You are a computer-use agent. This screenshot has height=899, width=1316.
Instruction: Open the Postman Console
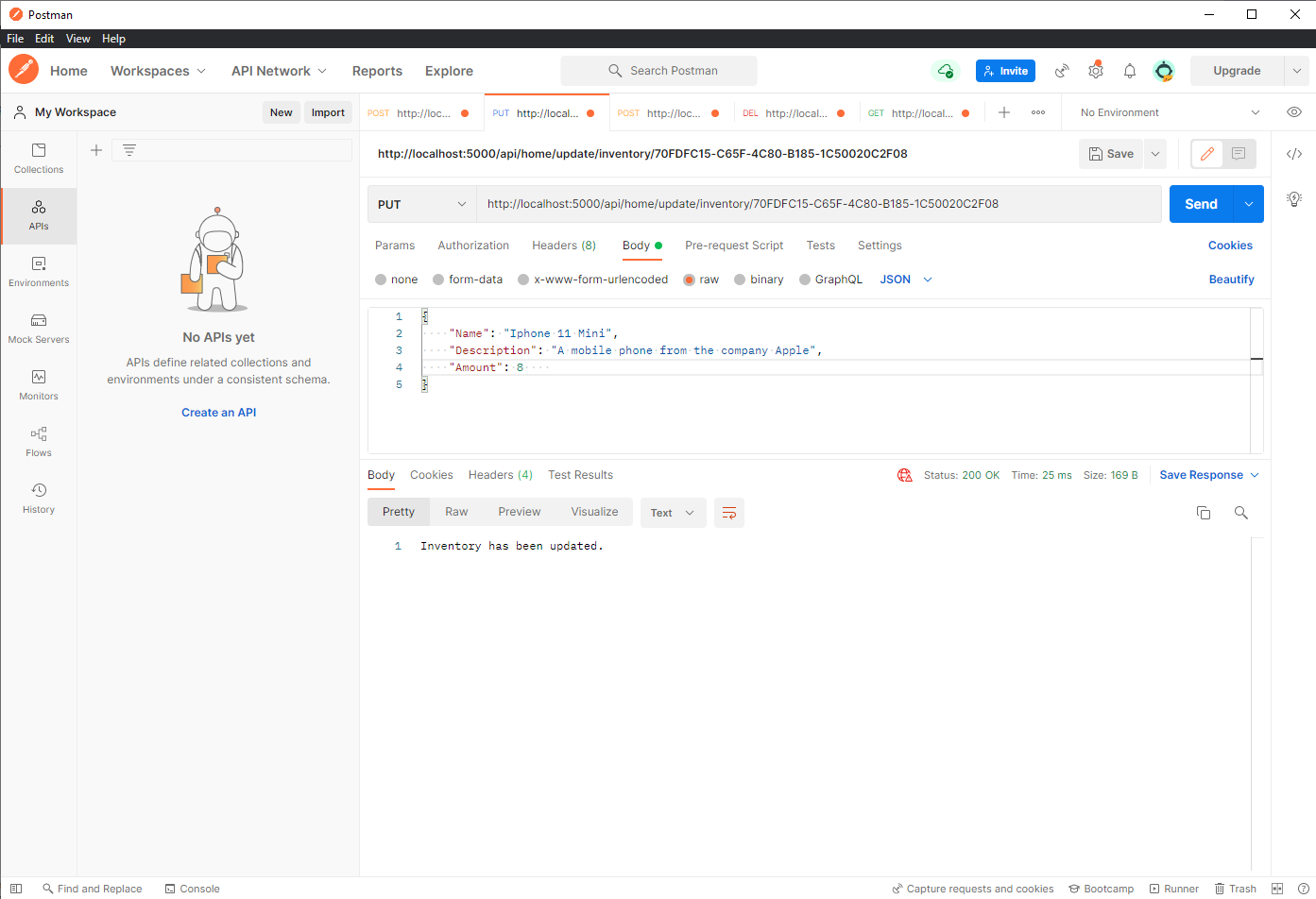193,889
